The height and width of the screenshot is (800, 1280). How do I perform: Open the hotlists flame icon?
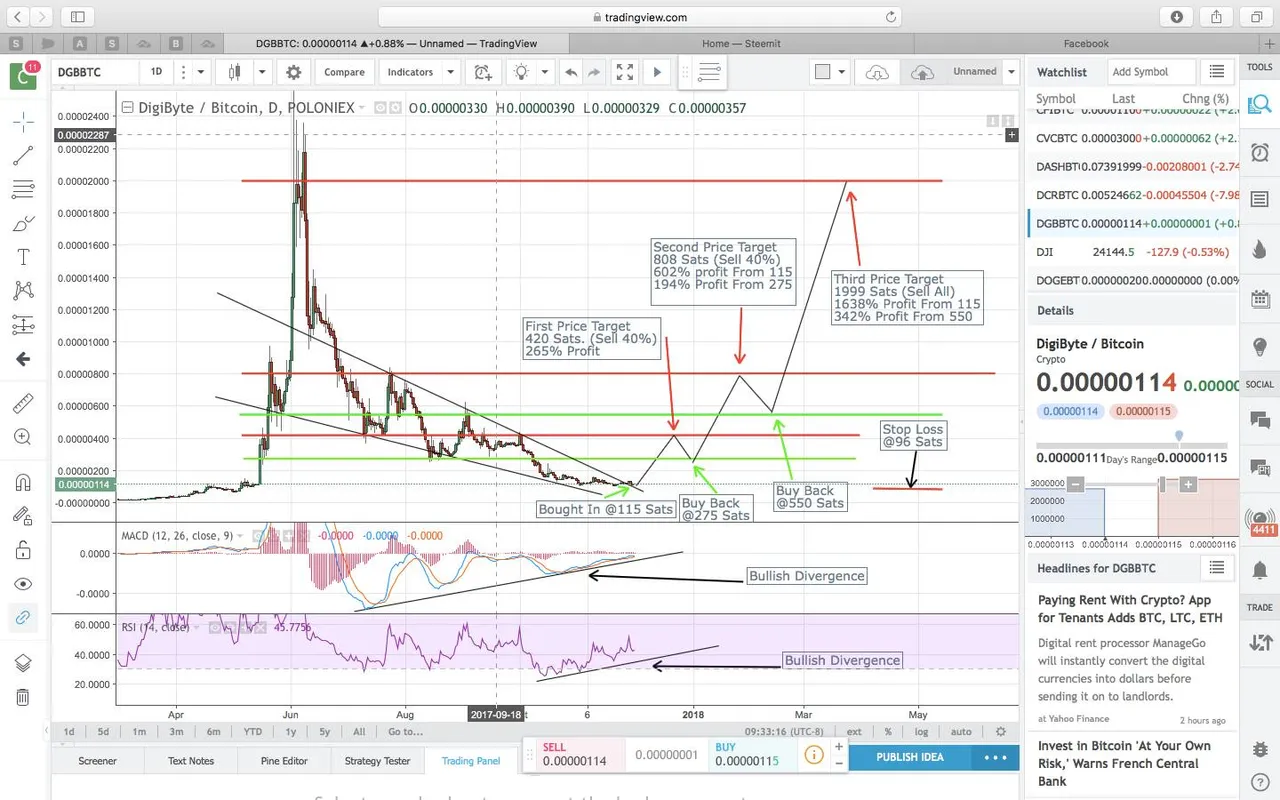(x=1260, y=249)
